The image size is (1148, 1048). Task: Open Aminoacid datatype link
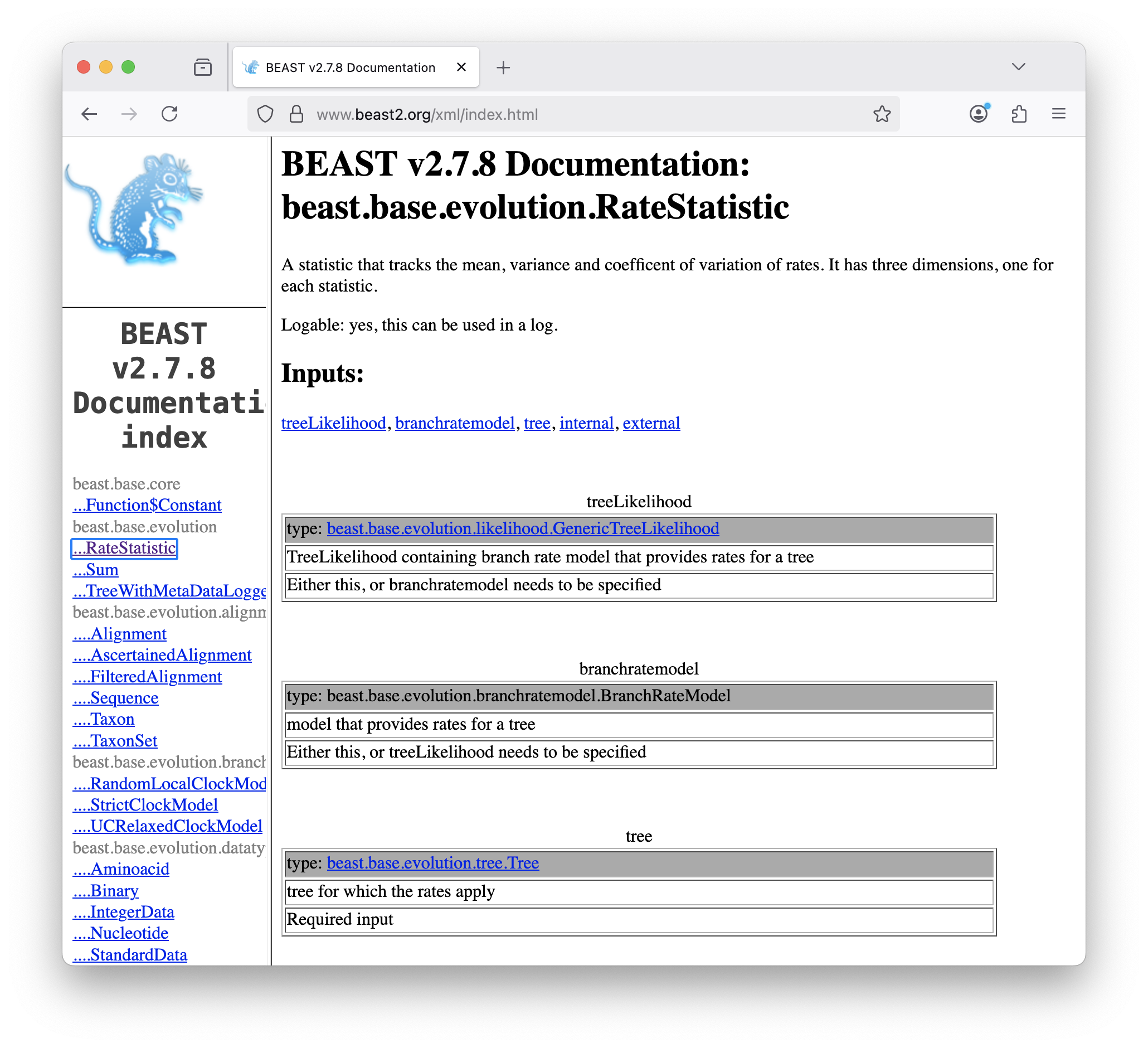[x=121, y=869]
